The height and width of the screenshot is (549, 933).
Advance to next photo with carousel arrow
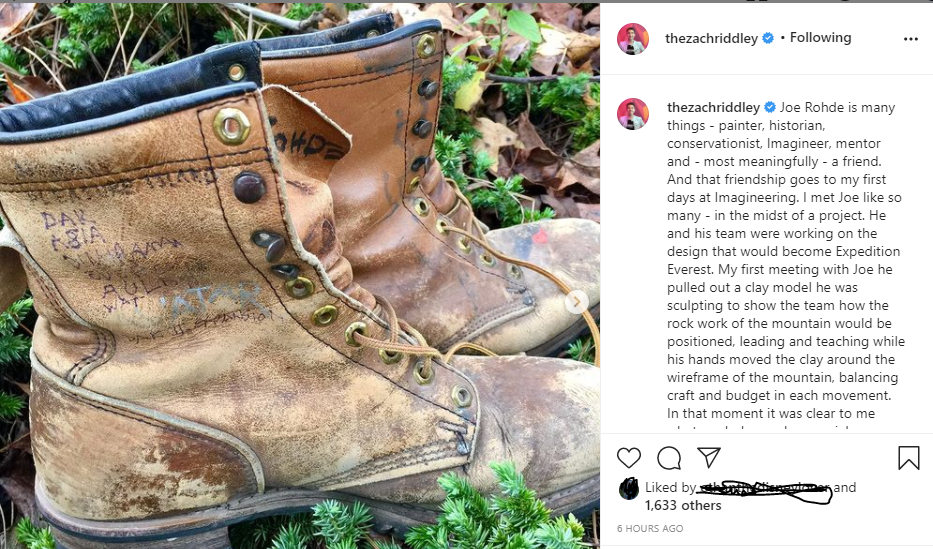577,301
